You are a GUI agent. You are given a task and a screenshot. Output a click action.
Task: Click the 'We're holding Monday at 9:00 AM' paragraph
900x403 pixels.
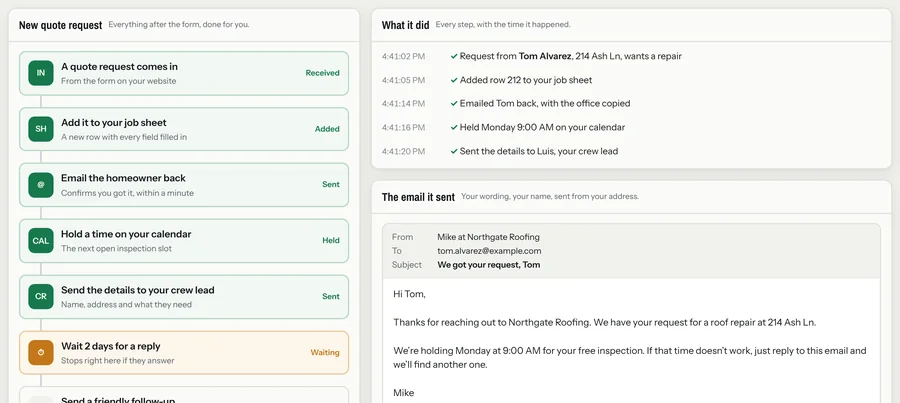pos(630,357)
